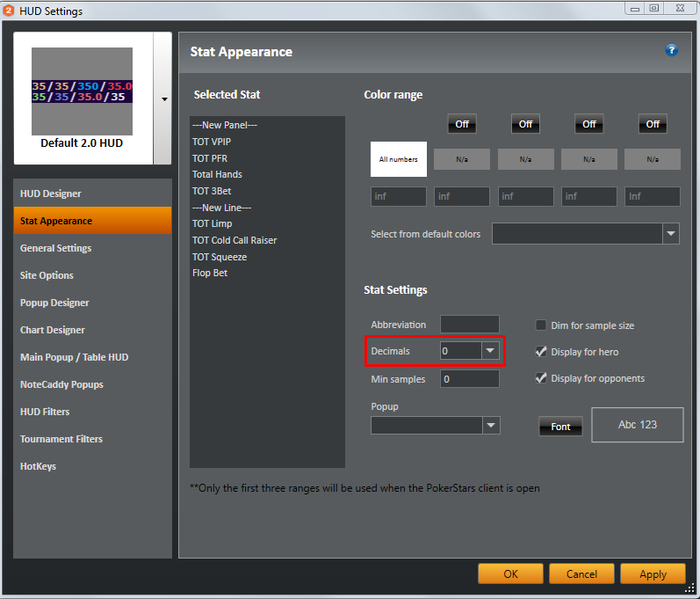The width and height of the screenshot is (700, 599).
Task: Click the blue help question mark icon
Action: click(671, 50)
